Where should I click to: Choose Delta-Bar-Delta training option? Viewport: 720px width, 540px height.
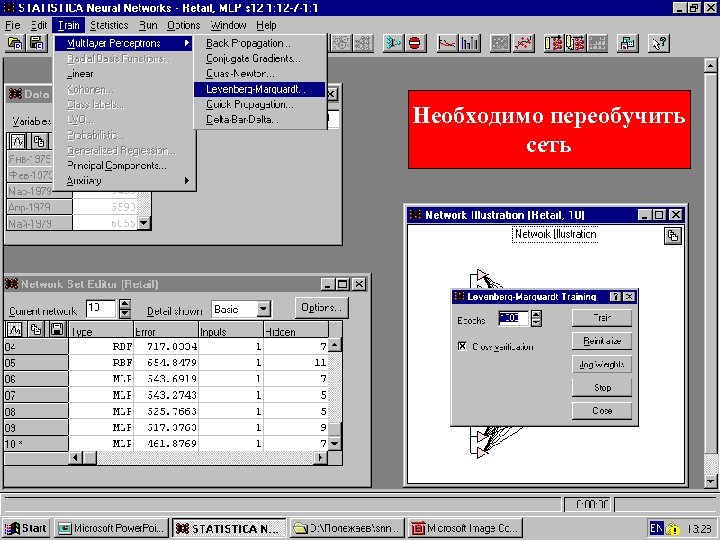[x=259, y=119]
